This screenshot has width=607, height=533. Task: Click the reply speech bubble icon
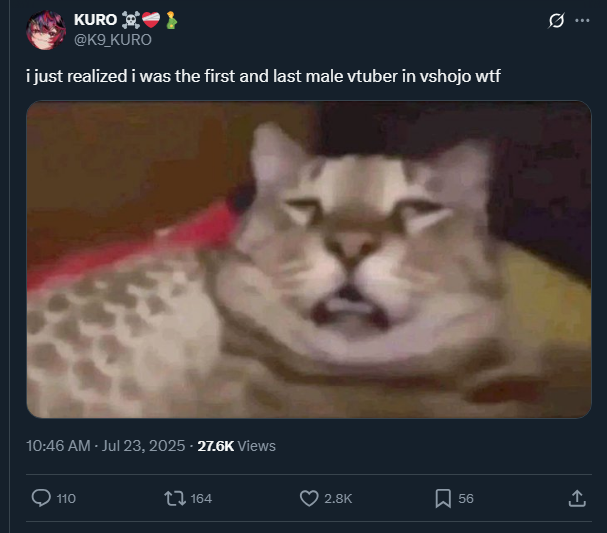(41, 498)
